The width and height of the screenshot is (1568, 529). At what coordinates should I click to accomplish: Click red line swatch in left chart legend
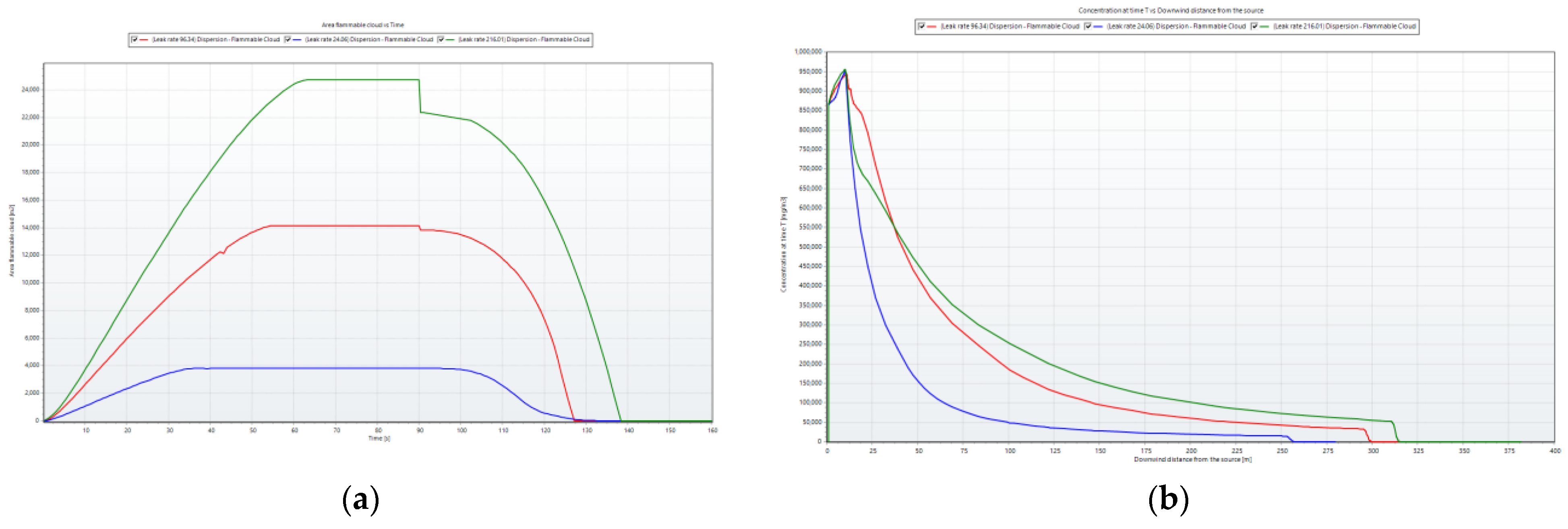coord(144,39)
